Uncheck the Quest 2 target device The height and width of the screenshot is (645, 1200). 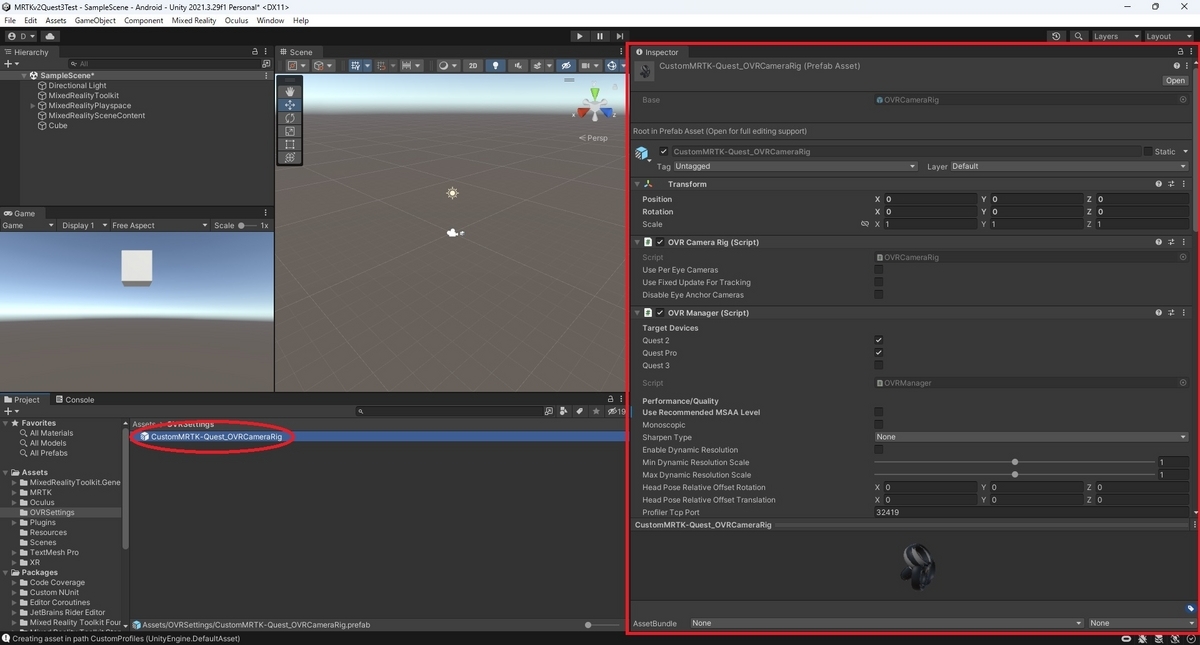(x=879, y=340)
